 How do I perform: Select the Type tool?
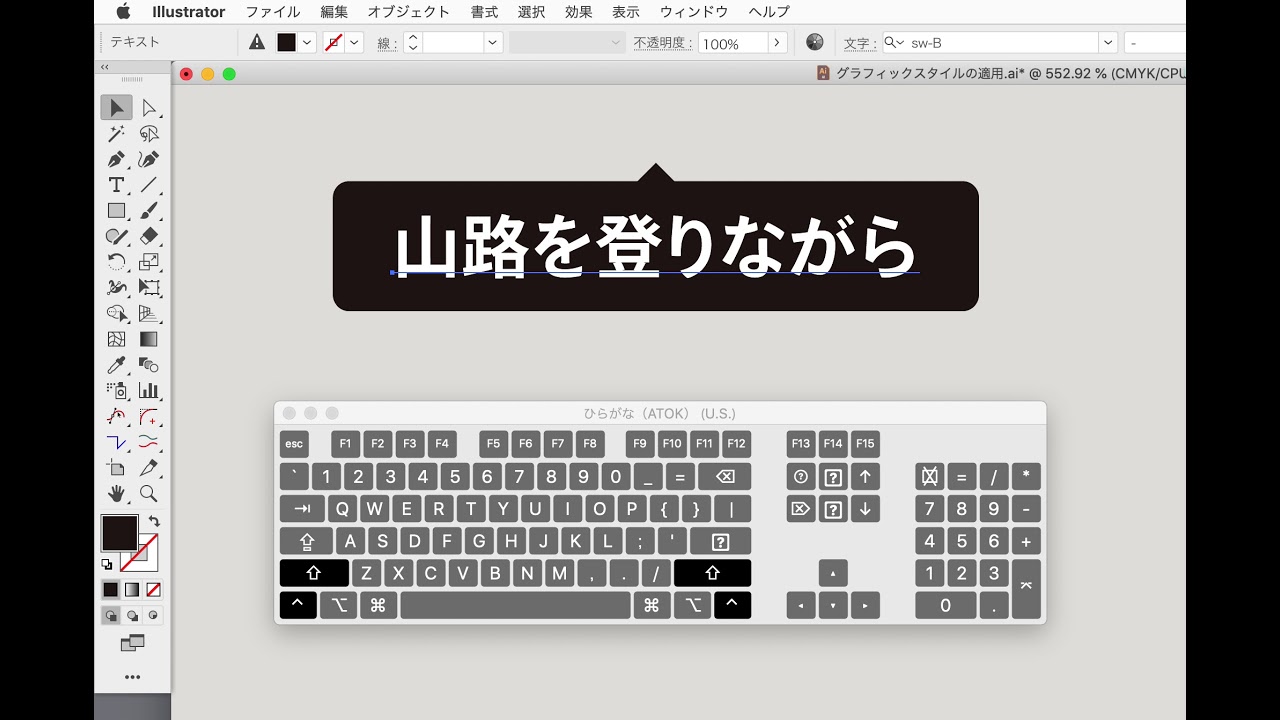(x=116, y=185)
